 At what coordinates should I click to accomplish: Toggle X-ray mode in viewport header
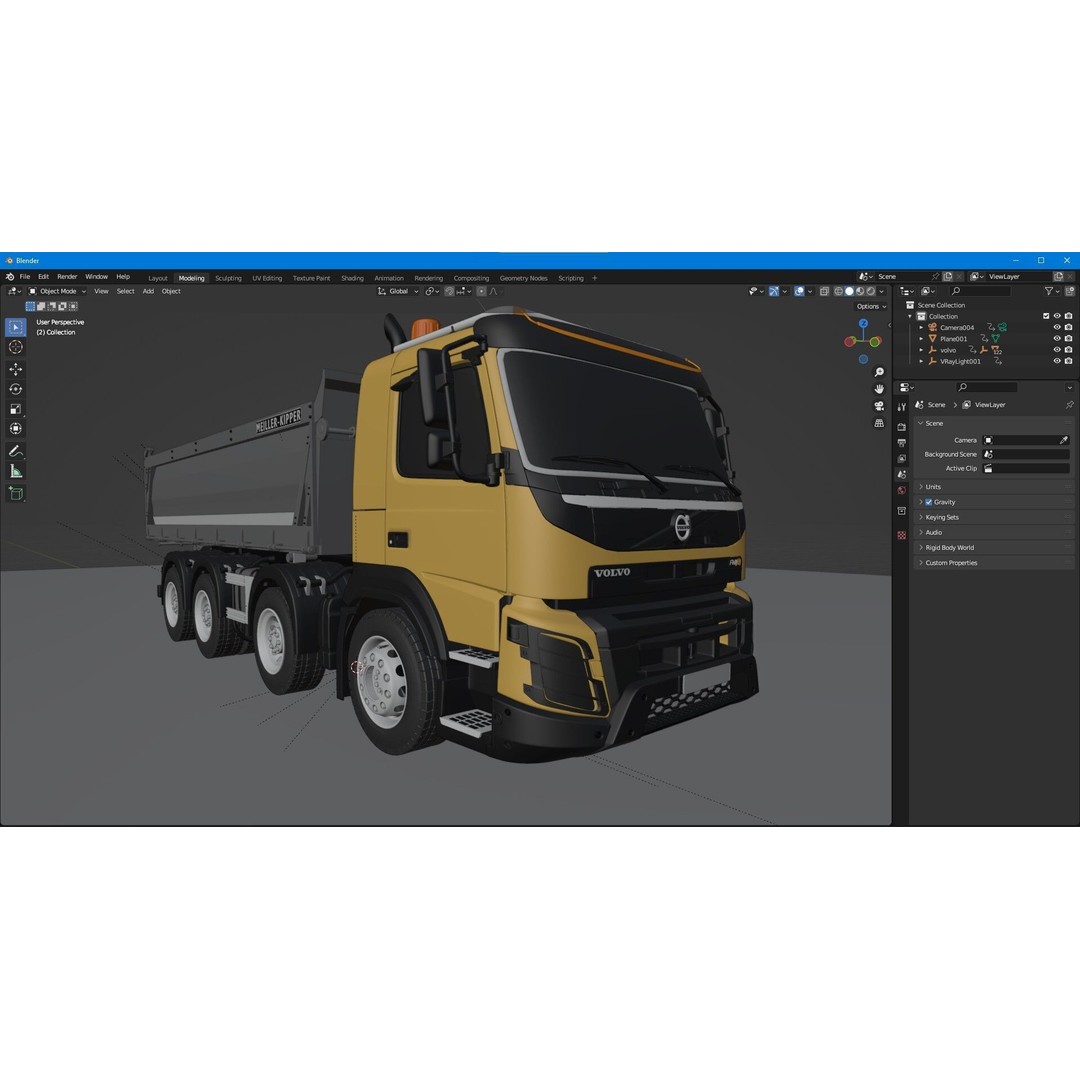coord(824,291)
